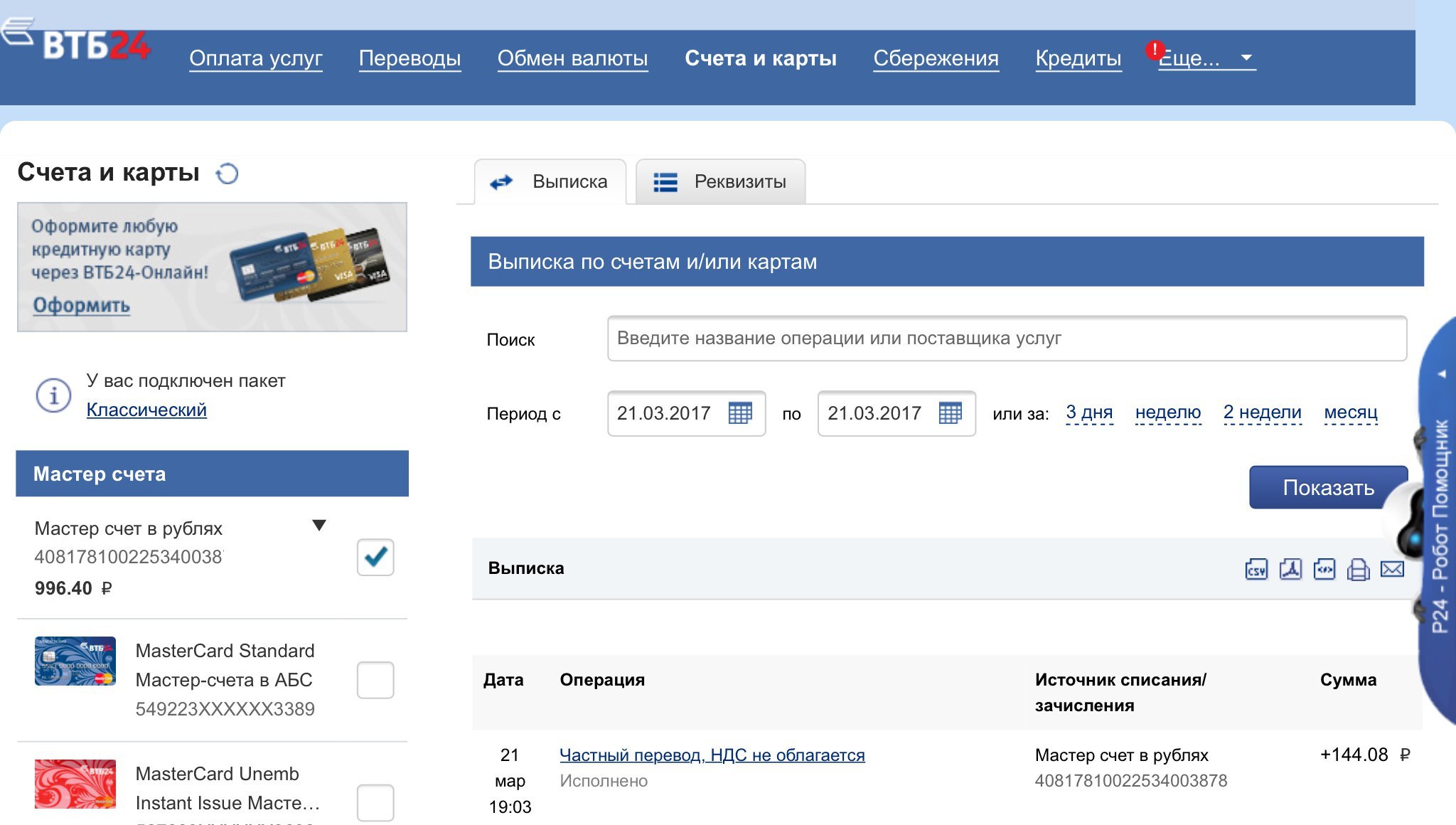Open the Р24 - Робот Помощник side label
The width and height of the screenshot is (1456, 825).
point(1440,526)
